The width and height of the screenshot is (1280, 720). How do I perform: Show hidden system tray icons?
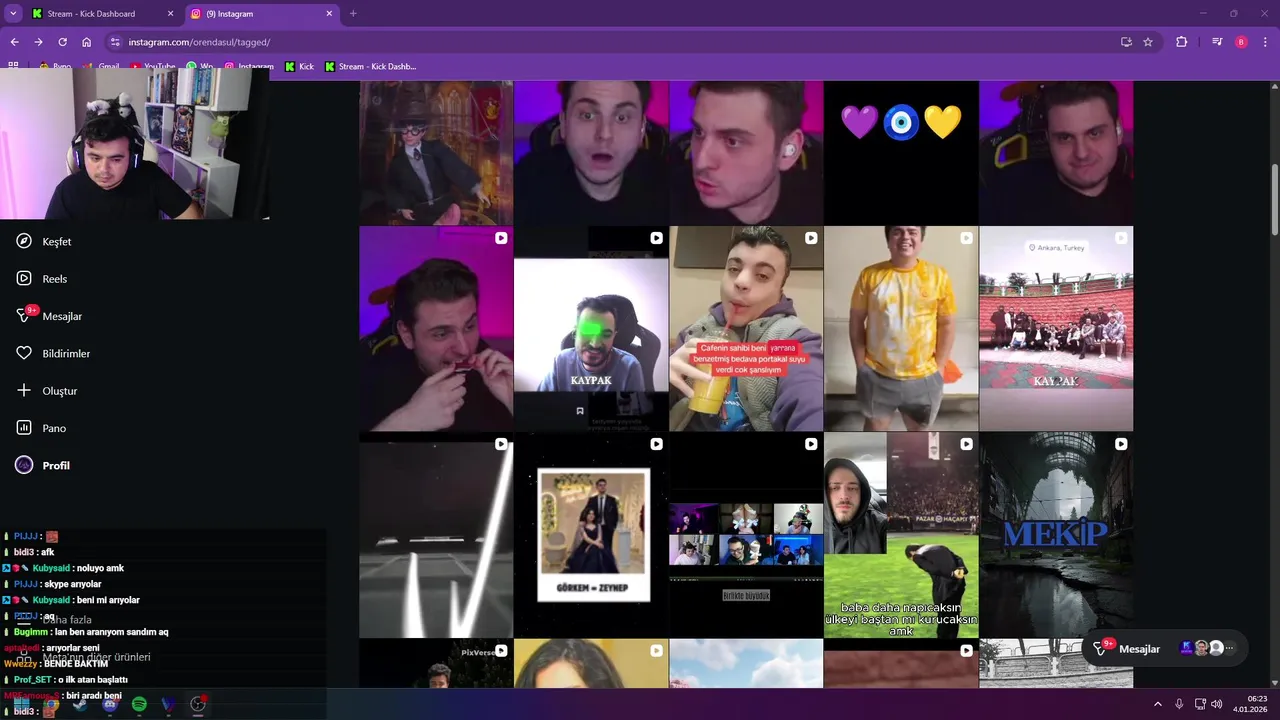point(1158,704)
